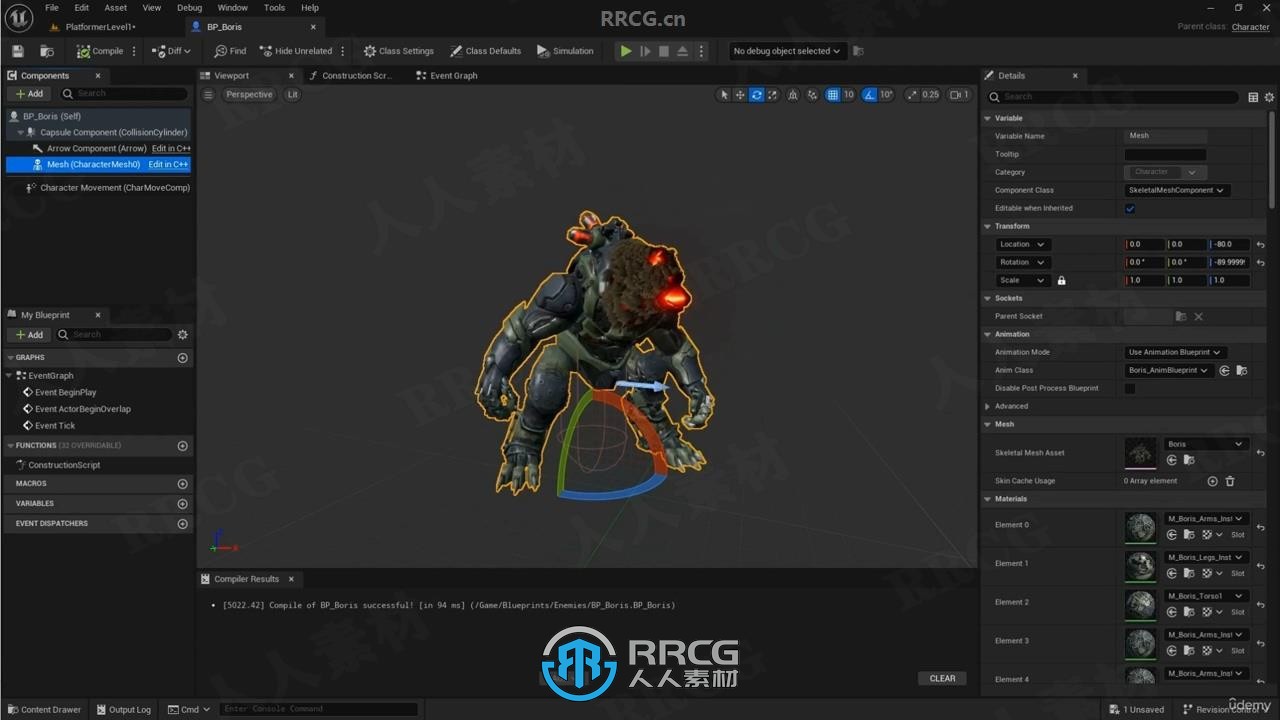Open the Lit view mode menu
The image size is (1280, 720).
[x=292, y=95]
